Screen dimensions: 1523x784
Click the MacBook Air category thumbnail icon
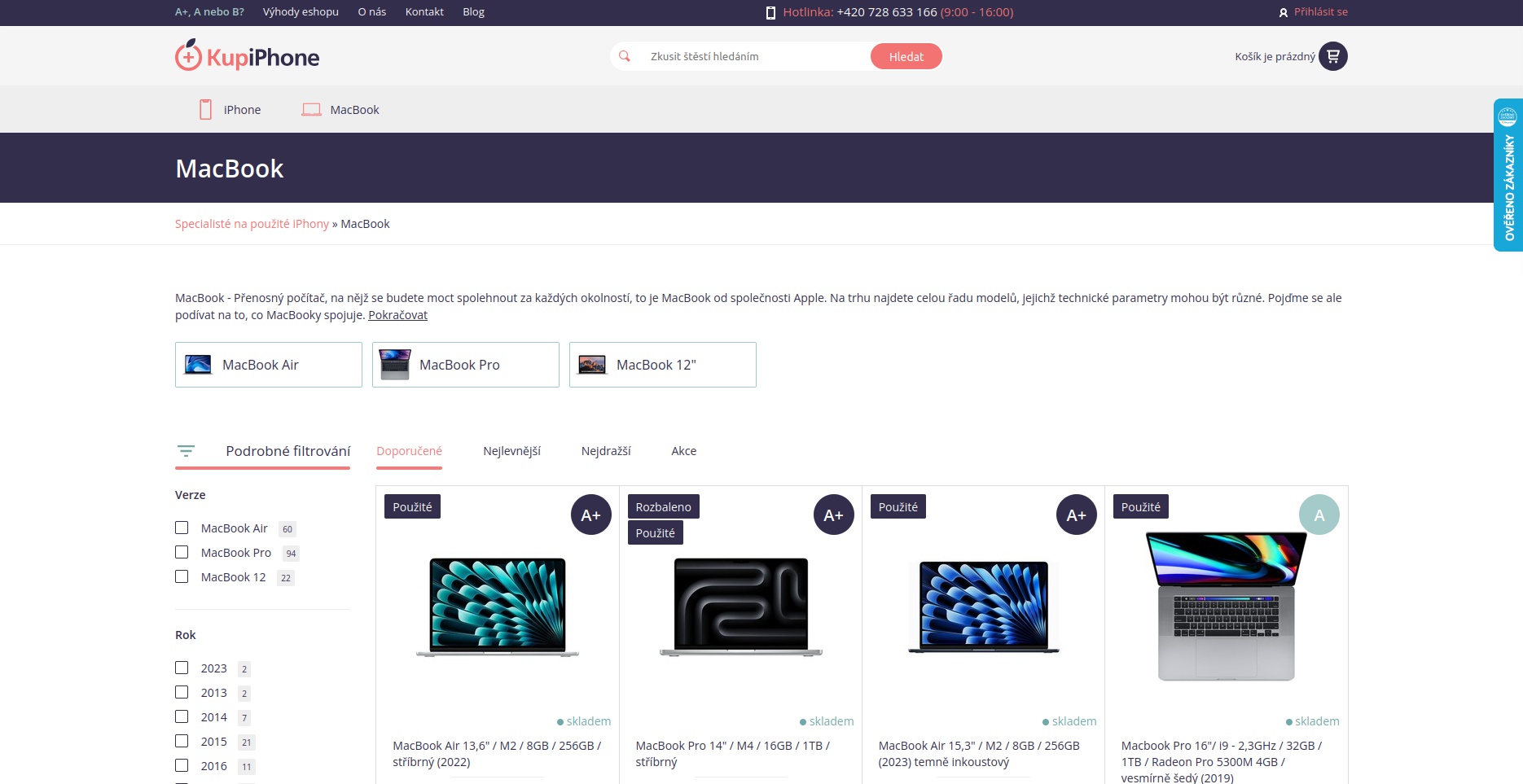198,364
